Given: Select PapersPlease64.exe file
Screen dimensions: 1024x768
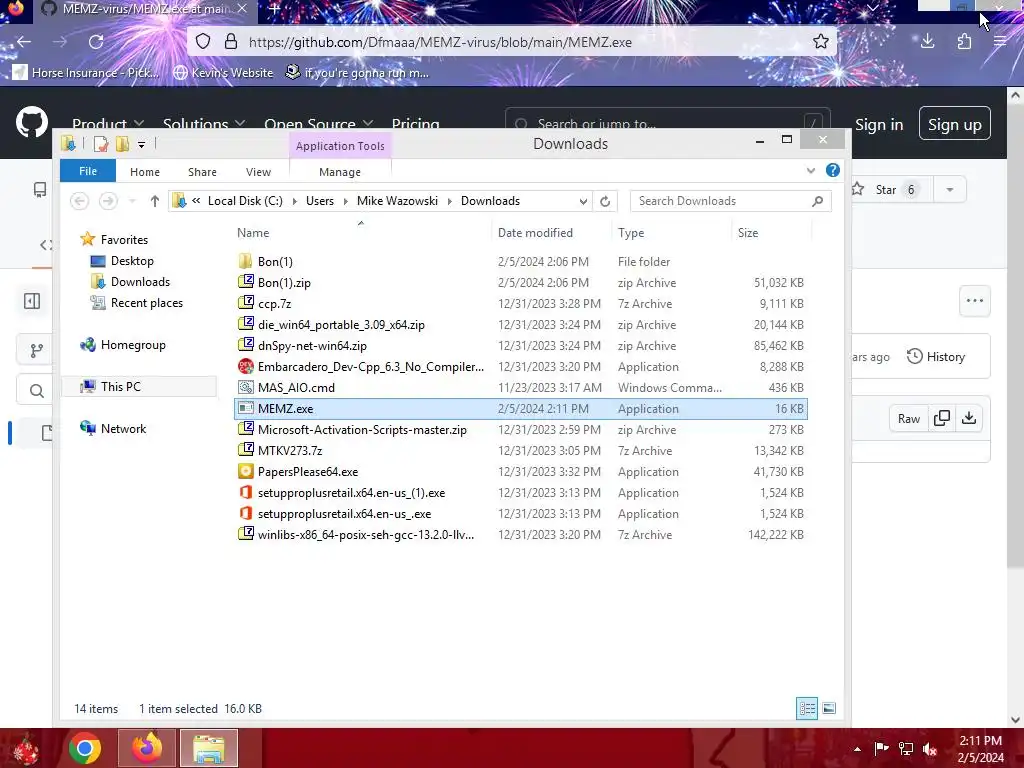Looking at the screenshot, I should (308, 472).
